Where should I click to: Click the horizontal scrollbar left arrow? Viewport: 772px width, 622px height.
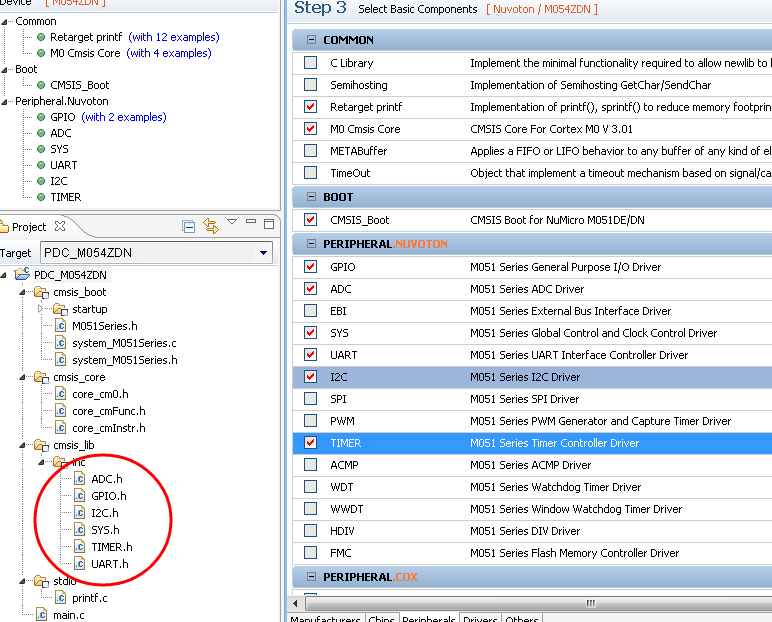(295, 603)
